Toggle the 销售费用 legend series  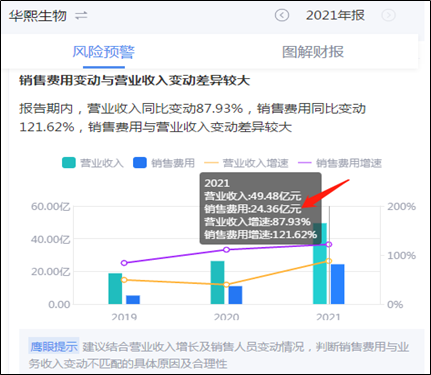(x=164, y=163)
